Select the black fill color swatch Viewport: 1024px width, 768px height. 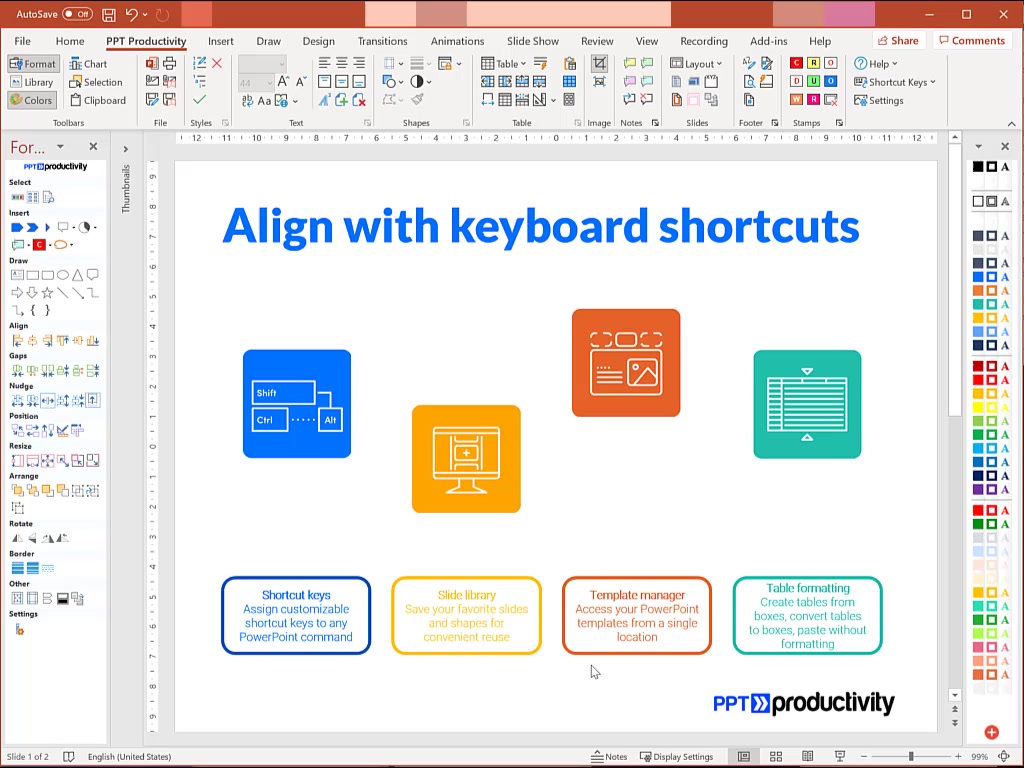click(978, 167)
